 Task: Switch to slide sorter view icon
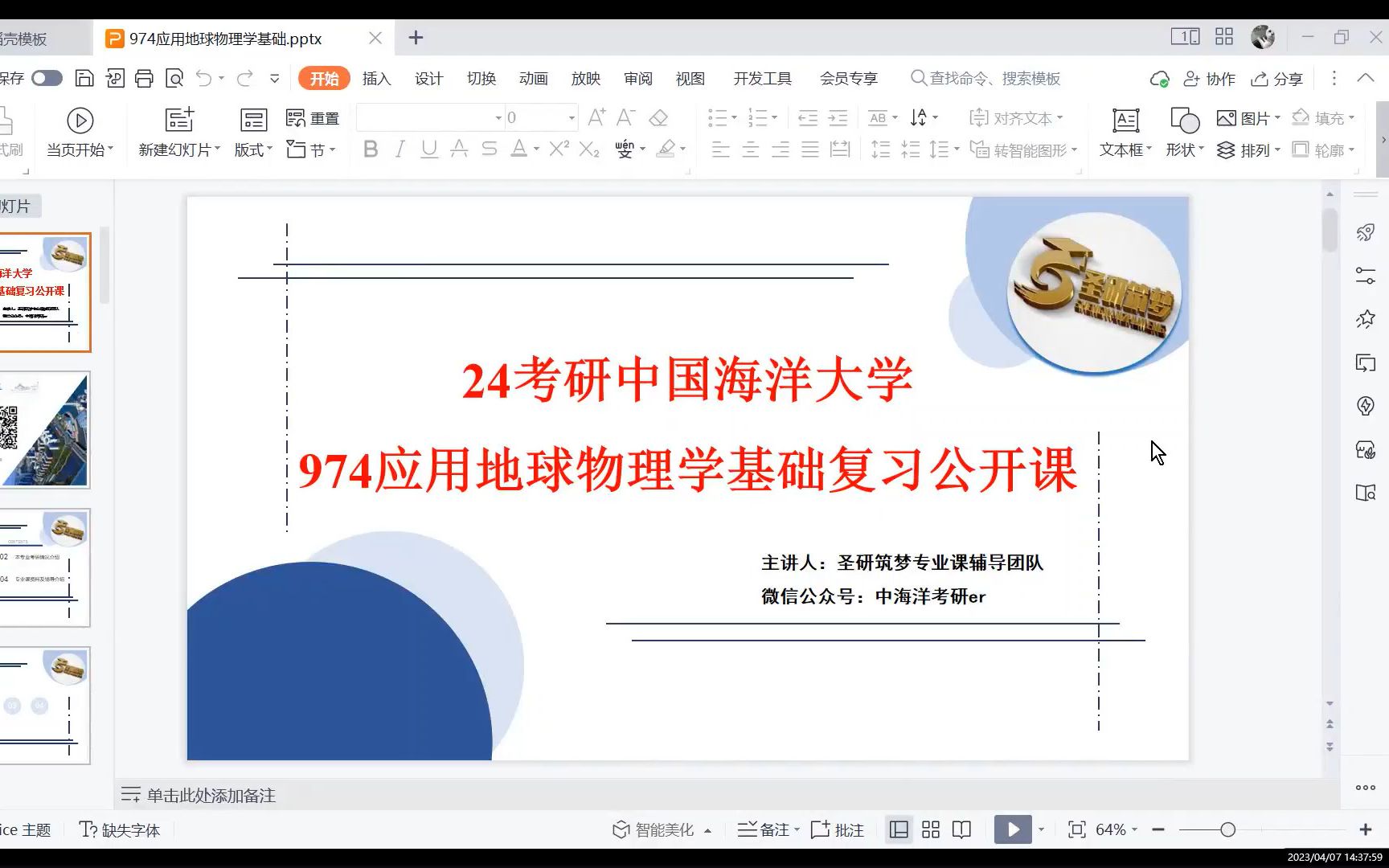pos(931,829)
